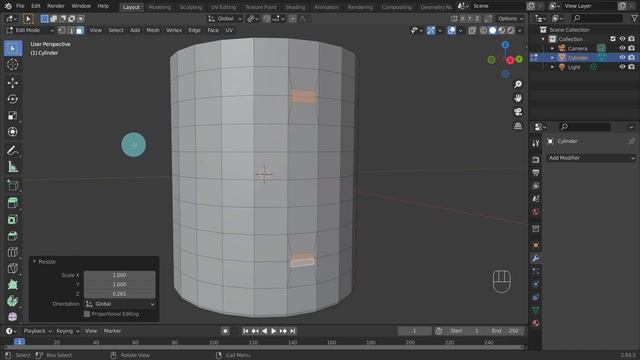Expand the Camera tree item
Screen dimensions: 640x360
[552, 48]
